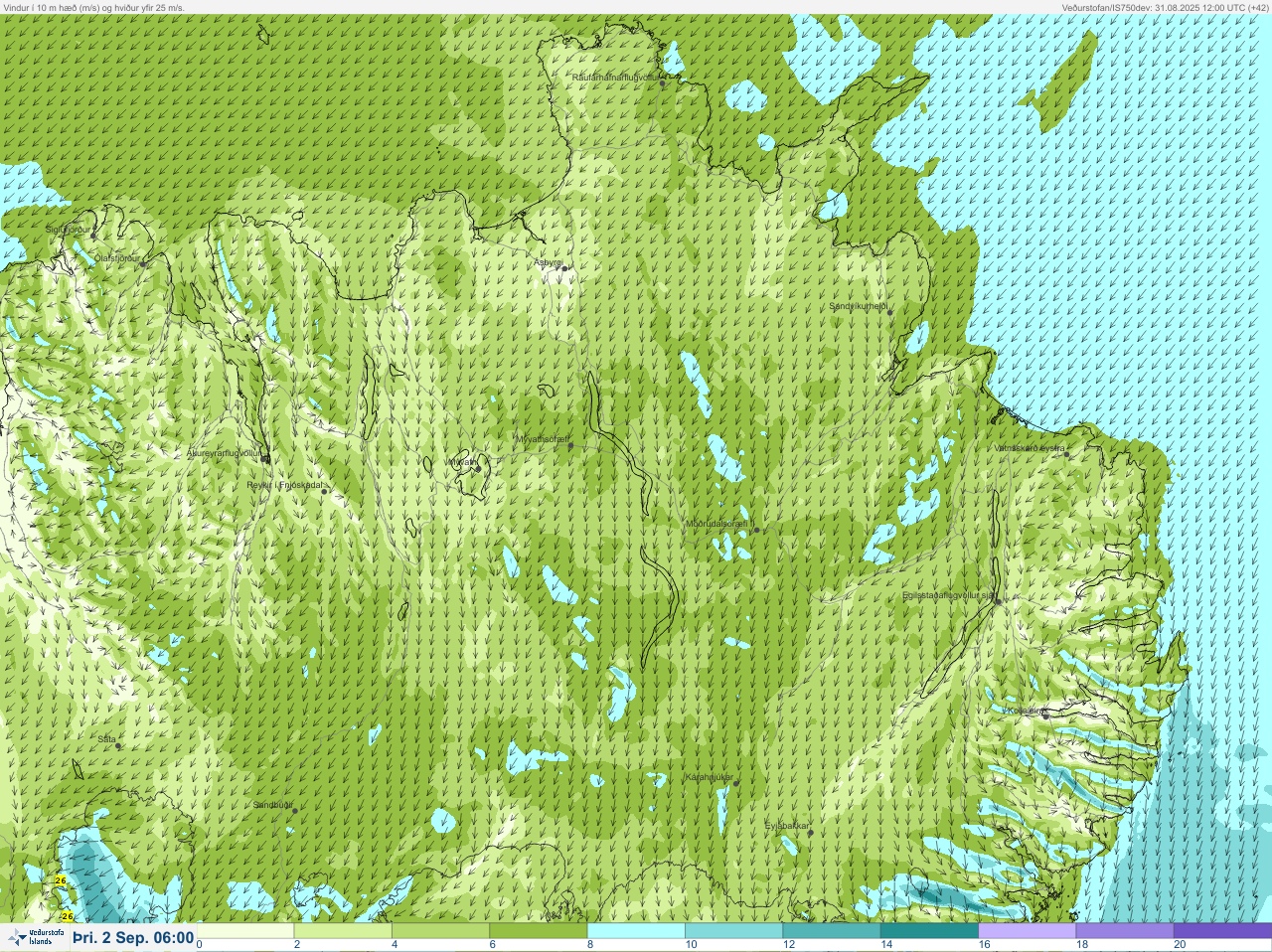The image size is (1272, 952).
Task: Click the 12–14 m/s teal legend swatch
Action: (832, 931)
